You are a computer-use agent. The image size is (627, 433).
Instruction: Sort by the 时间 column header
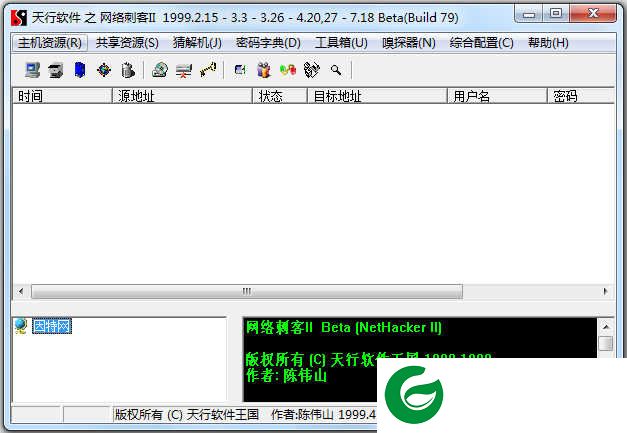[x=62, y=96]
